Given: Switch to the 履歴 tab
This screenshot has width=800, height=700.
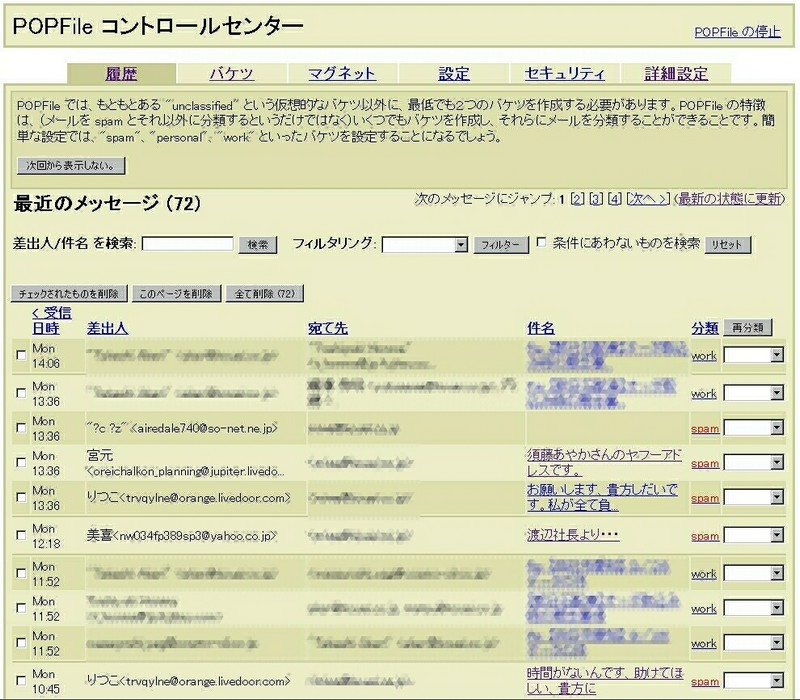Looking at the screenshot, I should click(121, 74).
